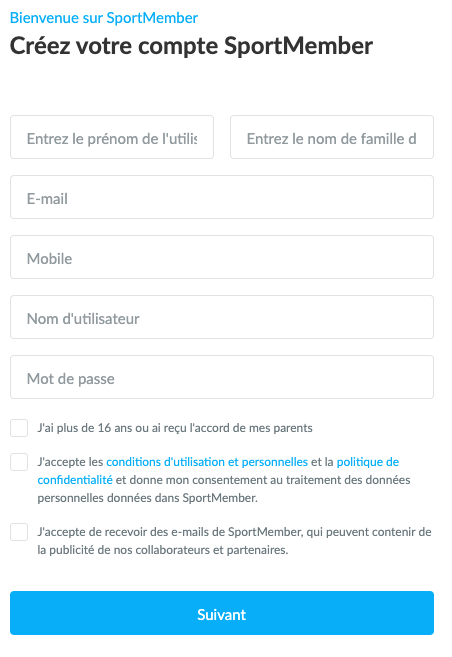This screenshot has width=452, height=657.
Task: Select the E-mail input field
Action: pos(222,197)
